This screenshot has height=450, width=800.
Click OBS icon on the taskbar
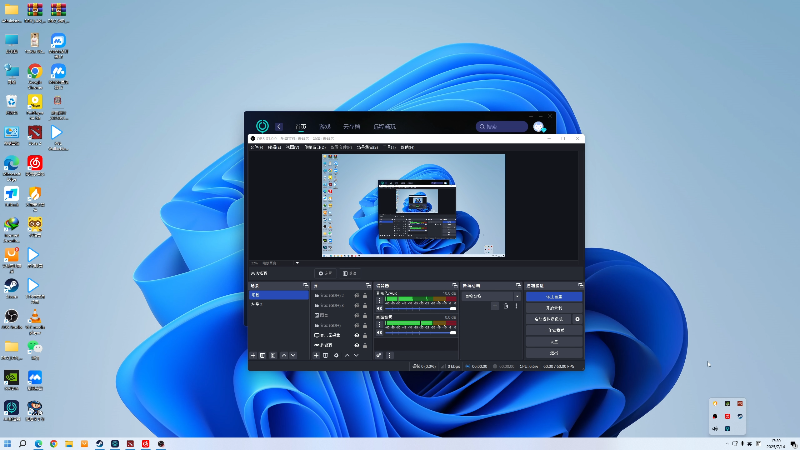coord(161,444)
